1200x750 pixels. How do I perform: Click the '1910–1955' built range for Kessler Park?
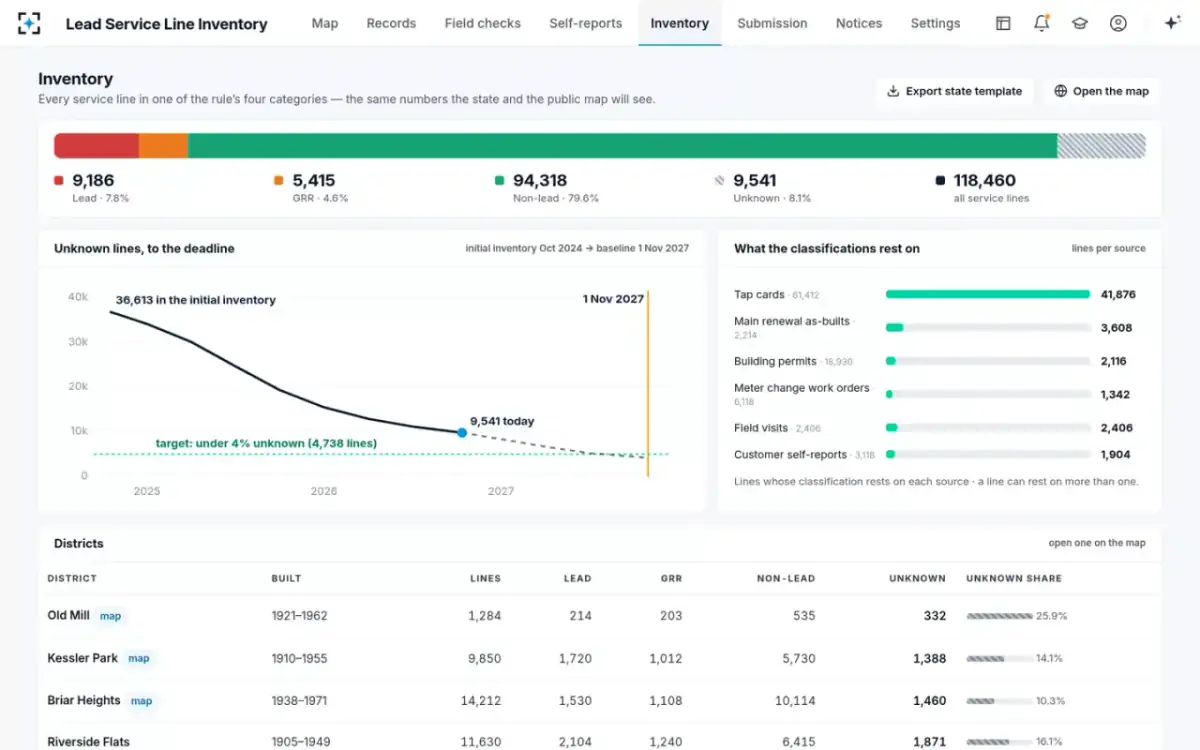300,659
